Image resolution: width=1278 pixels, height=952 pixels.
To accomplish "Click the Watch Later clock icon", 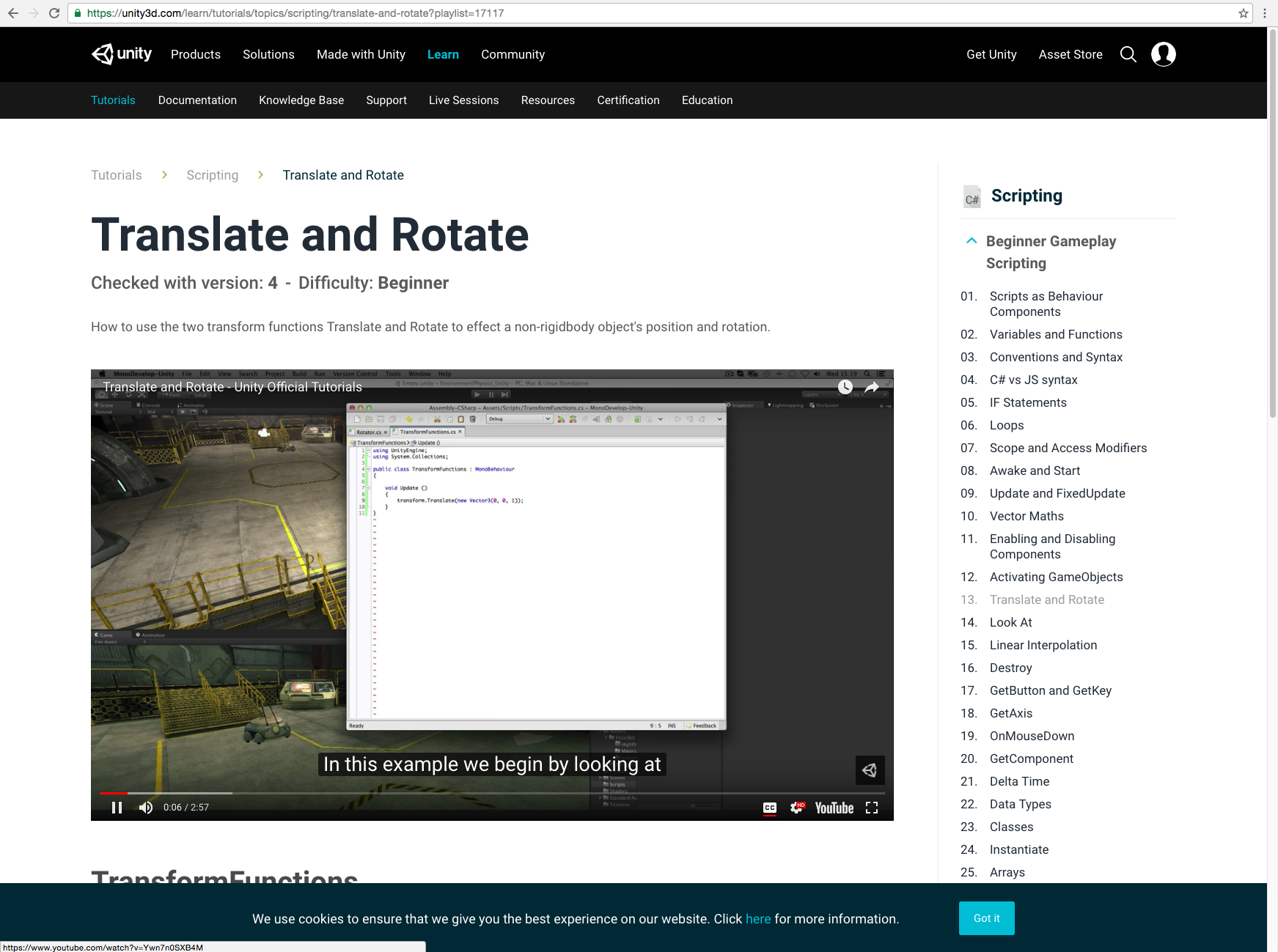I will 845,387.
